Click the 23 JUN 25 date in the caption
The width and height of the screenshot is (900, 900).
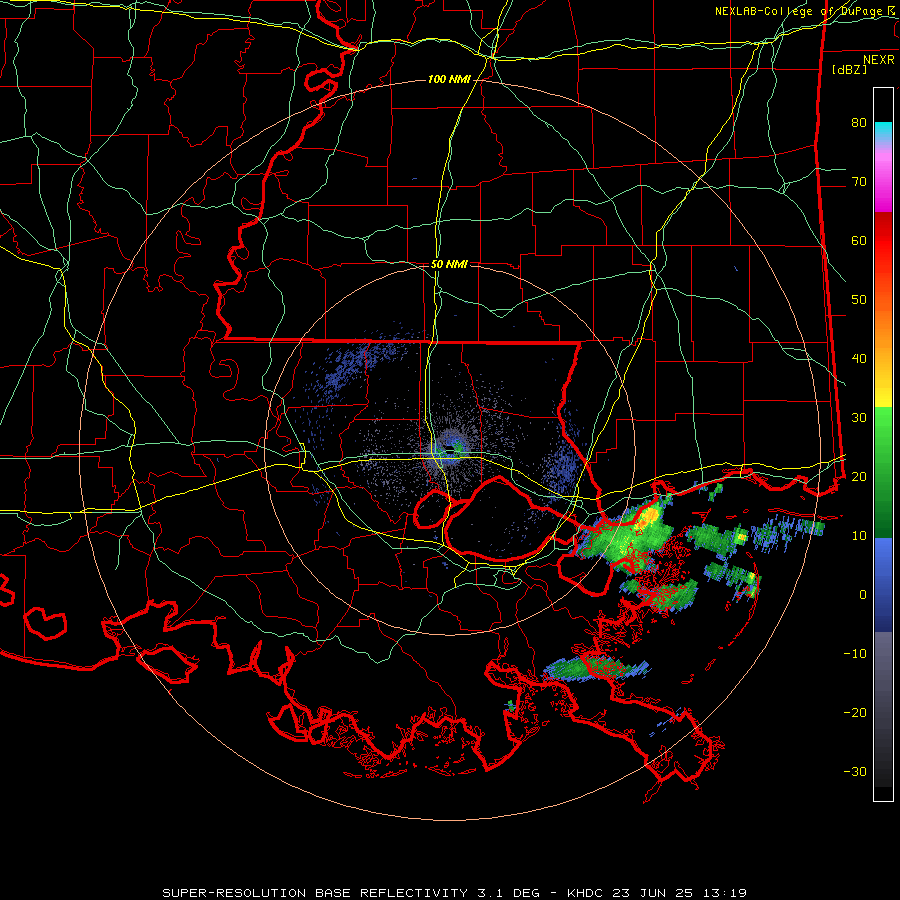[x=655, y=893]
